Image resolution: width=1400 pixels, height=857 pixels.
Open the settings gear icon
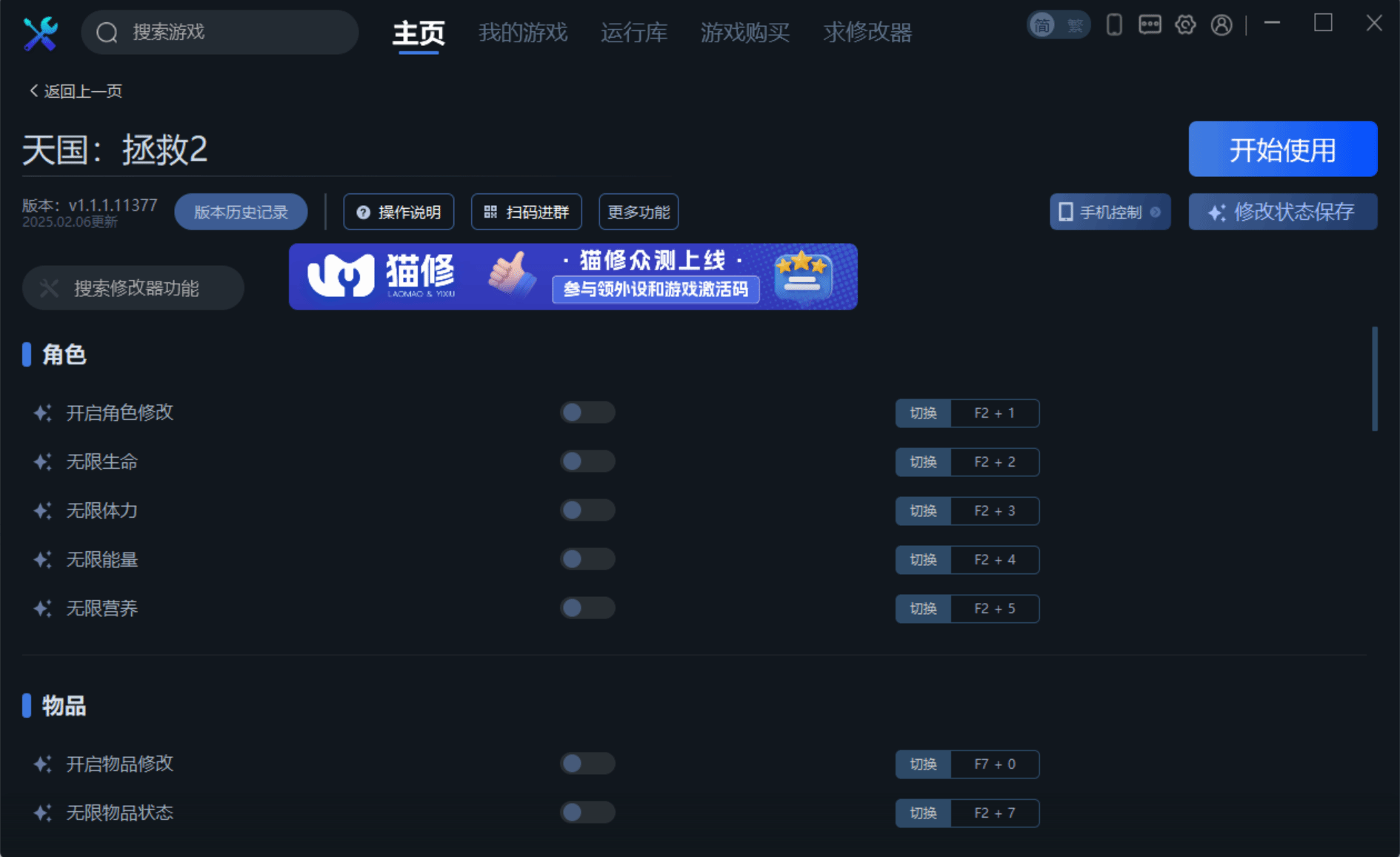[x=1185, y=24]
